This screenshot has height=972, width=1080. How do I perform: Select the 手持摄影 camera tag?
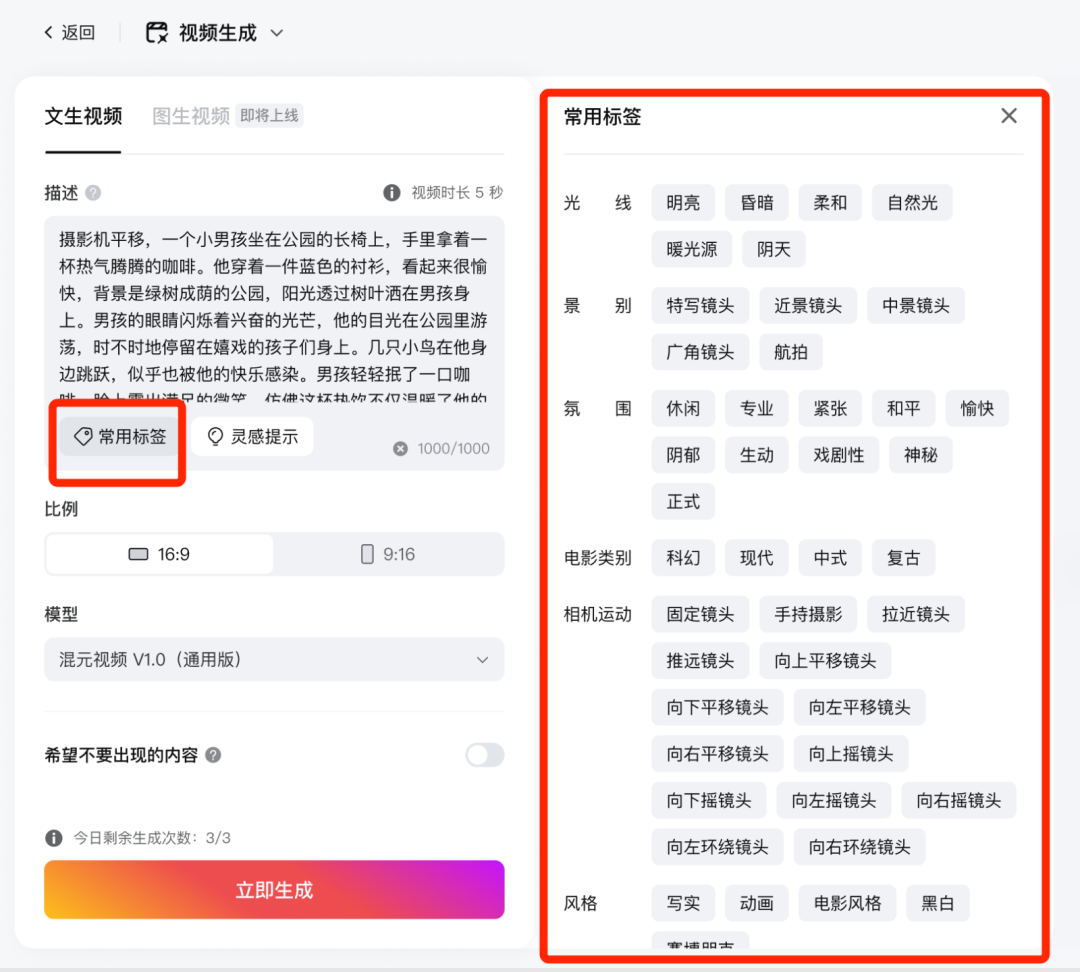pyautogui.click(x=808, y=614)
